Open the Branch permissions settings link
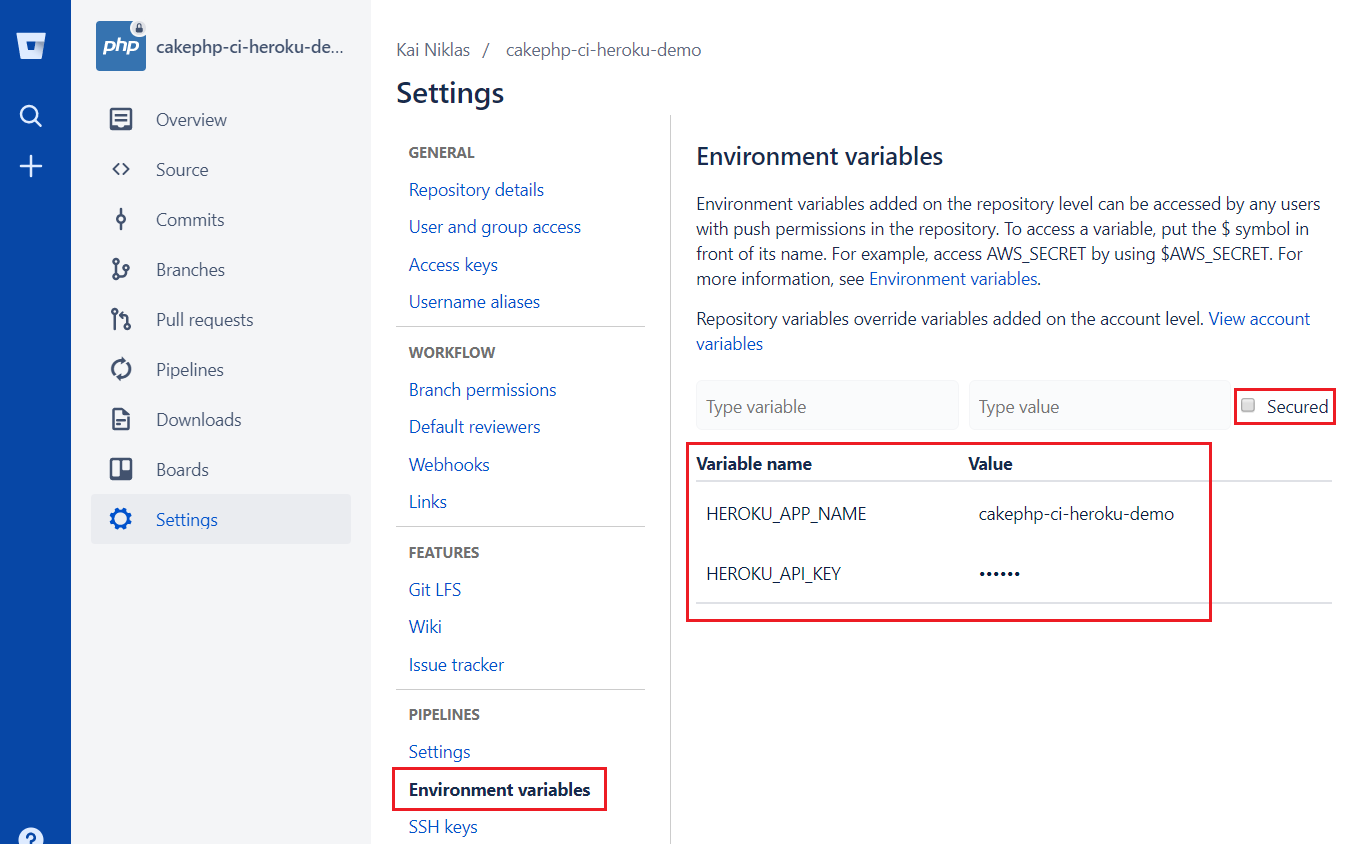Image resolution: width=1345 pixels, height=844 pixels. pos(482,390)
